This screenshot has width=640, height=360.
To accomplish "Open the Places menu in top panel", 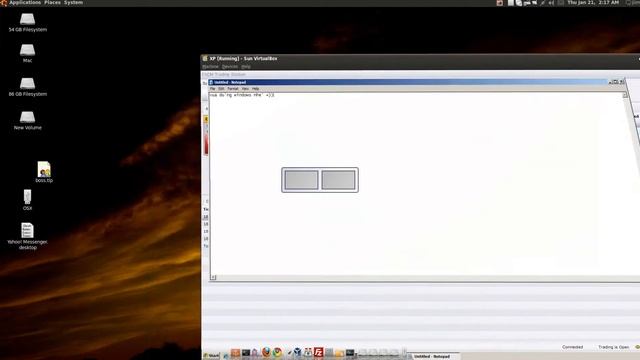I will click(52, 2).
